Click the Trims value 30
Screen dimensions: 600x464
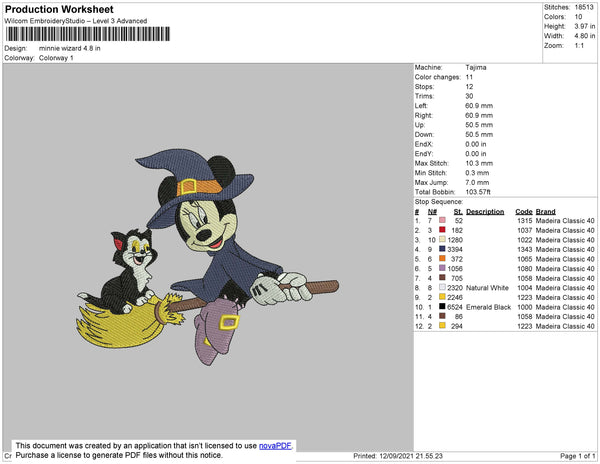click(469, 96)
